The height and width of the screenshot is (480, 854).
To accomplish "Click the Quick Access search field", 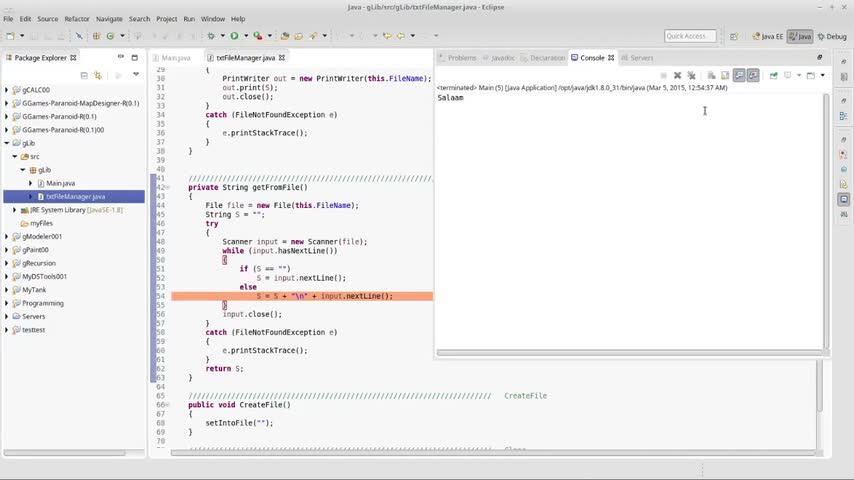I will pos(690,36).
